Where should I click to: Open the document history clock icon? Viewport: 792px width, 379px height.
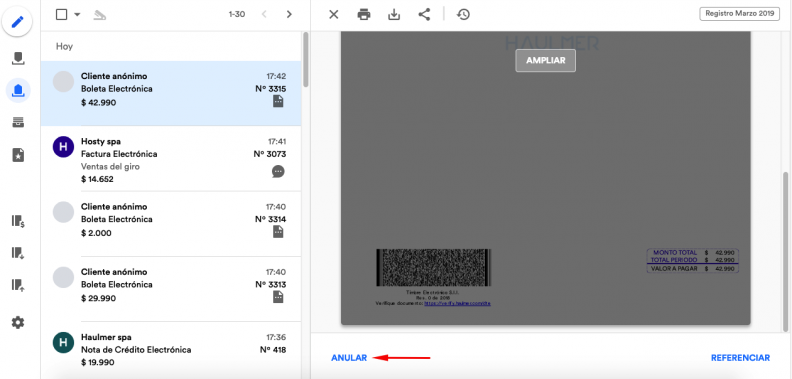463,15
